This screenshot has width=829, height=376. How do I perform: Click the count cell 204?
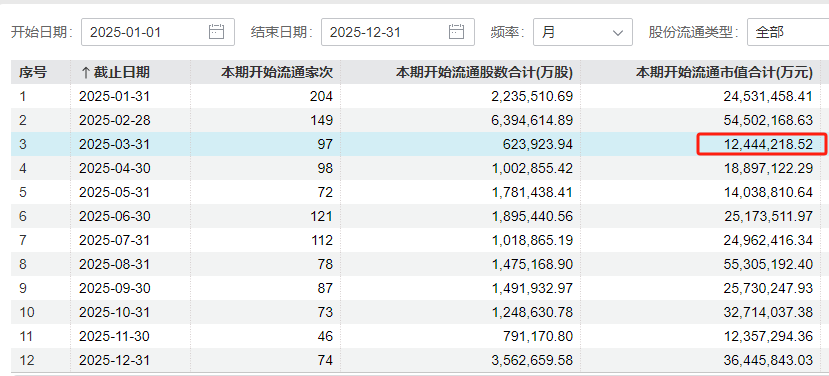pos(321,96)
